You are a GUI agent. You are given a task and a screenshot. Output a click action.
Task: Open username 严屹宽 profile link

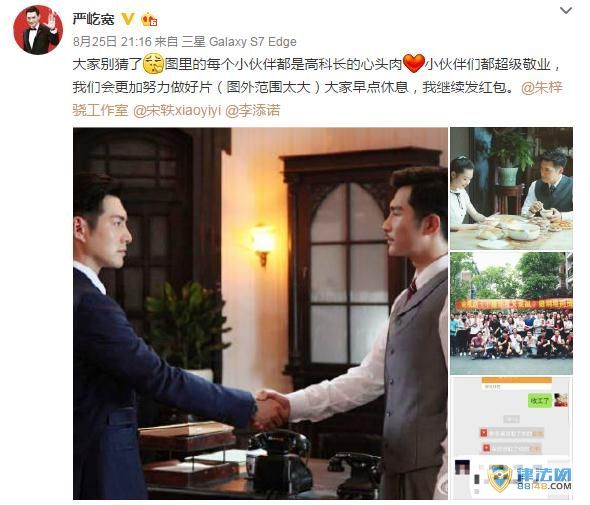point(93,18)
